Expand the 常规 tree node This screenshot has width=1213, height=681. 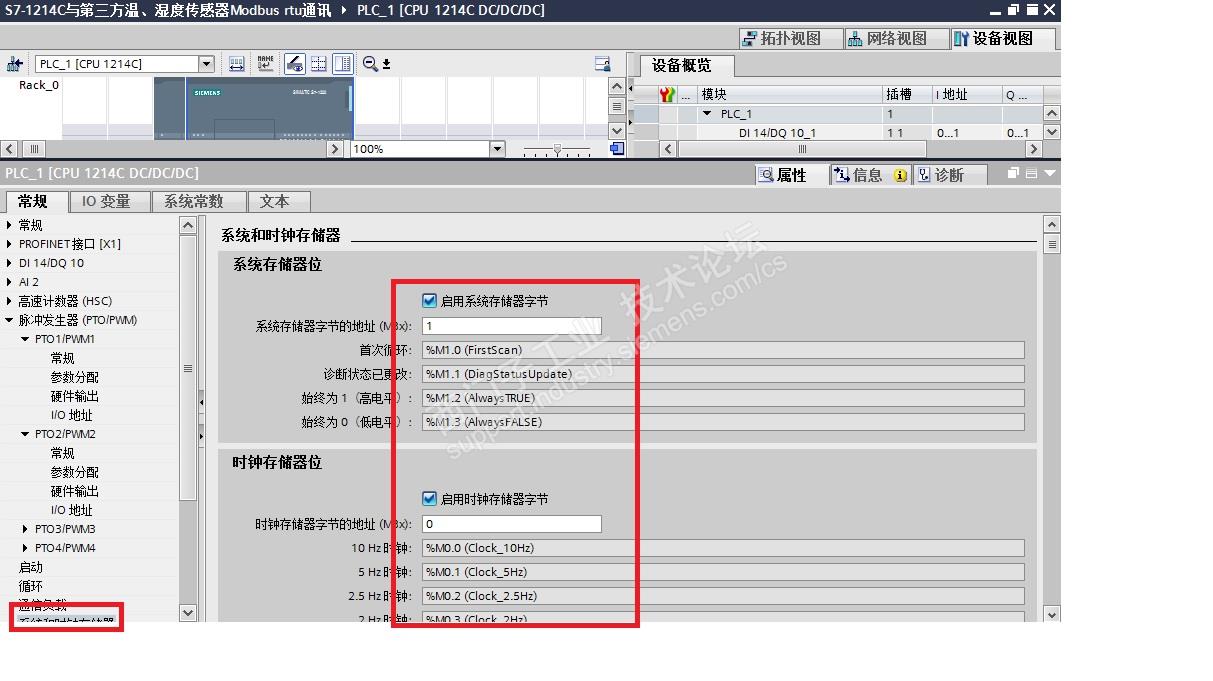(x=10, y=225)
